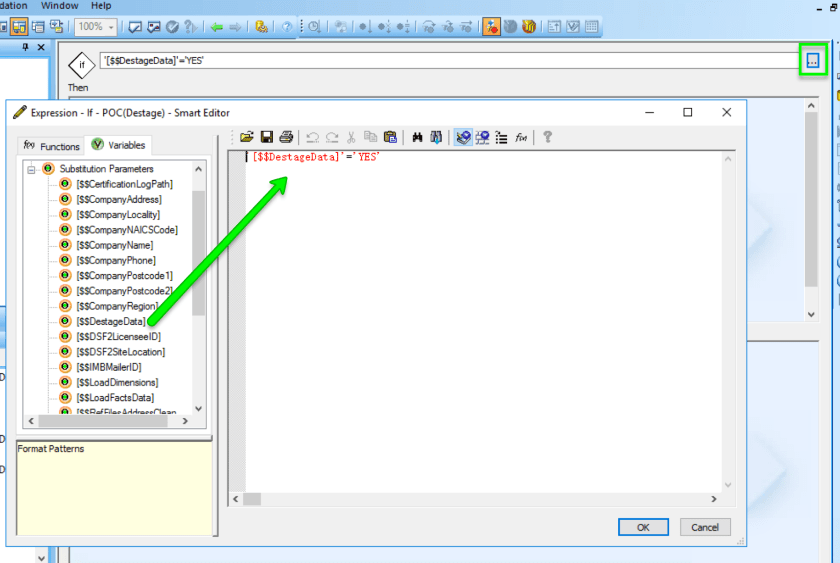The image size is (840, 563).
Task: Switch to the Functions tab
Action: [x=52, y=146]
